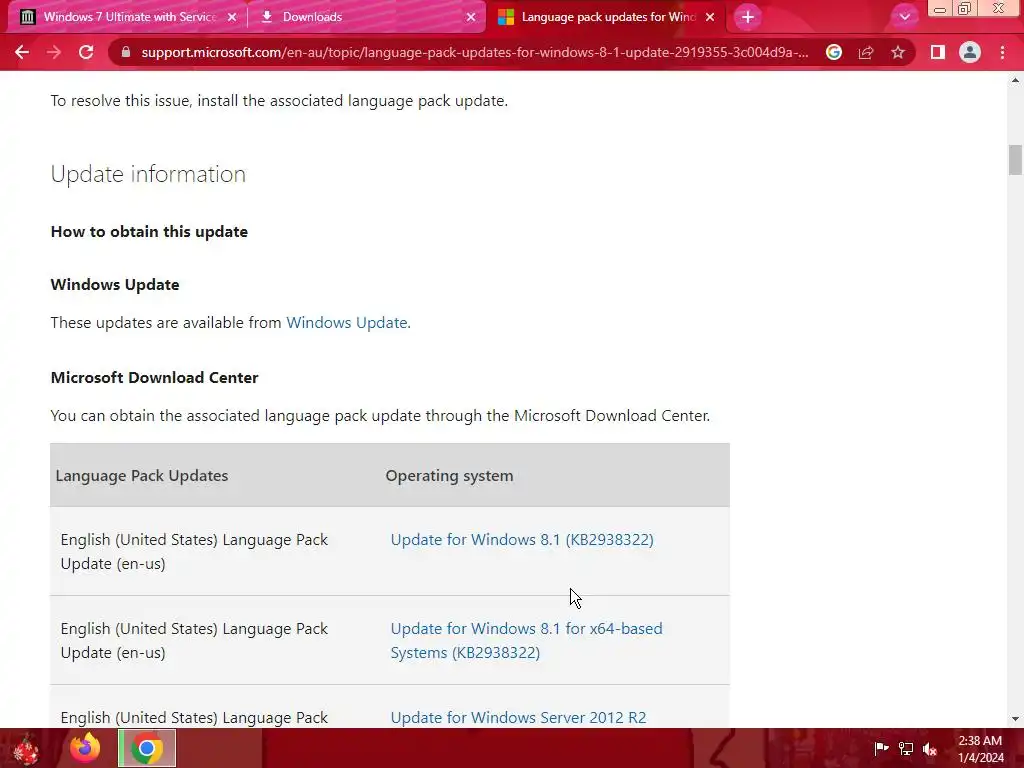Expand the tab search dropdown

904,17
